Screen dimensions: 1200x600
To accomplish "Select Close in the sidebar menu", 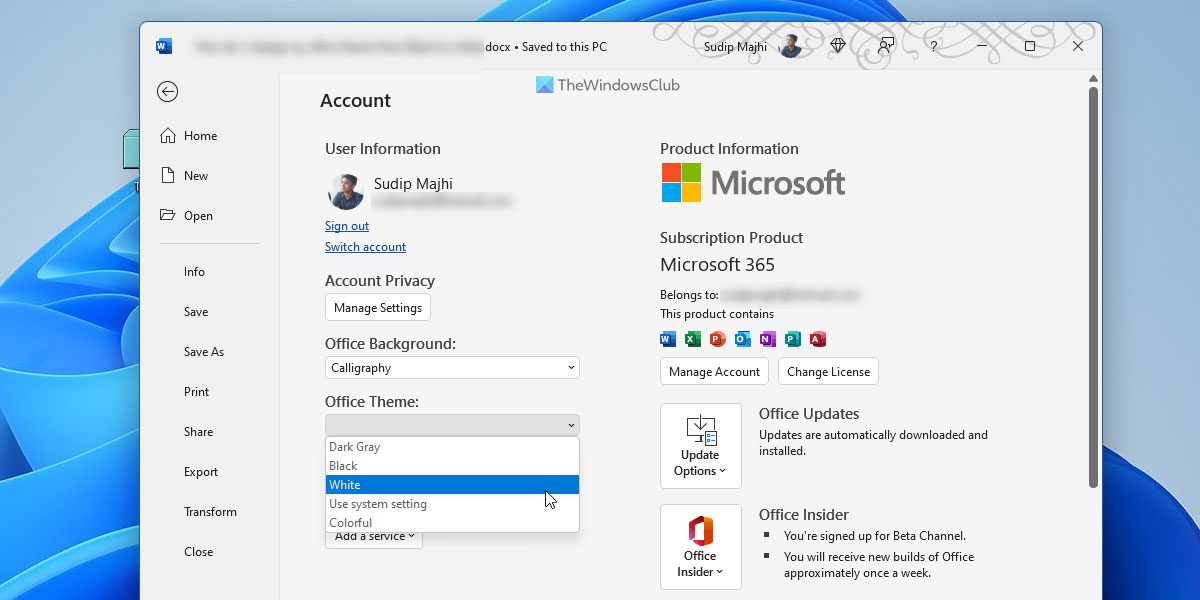I will tap(198, 552).
